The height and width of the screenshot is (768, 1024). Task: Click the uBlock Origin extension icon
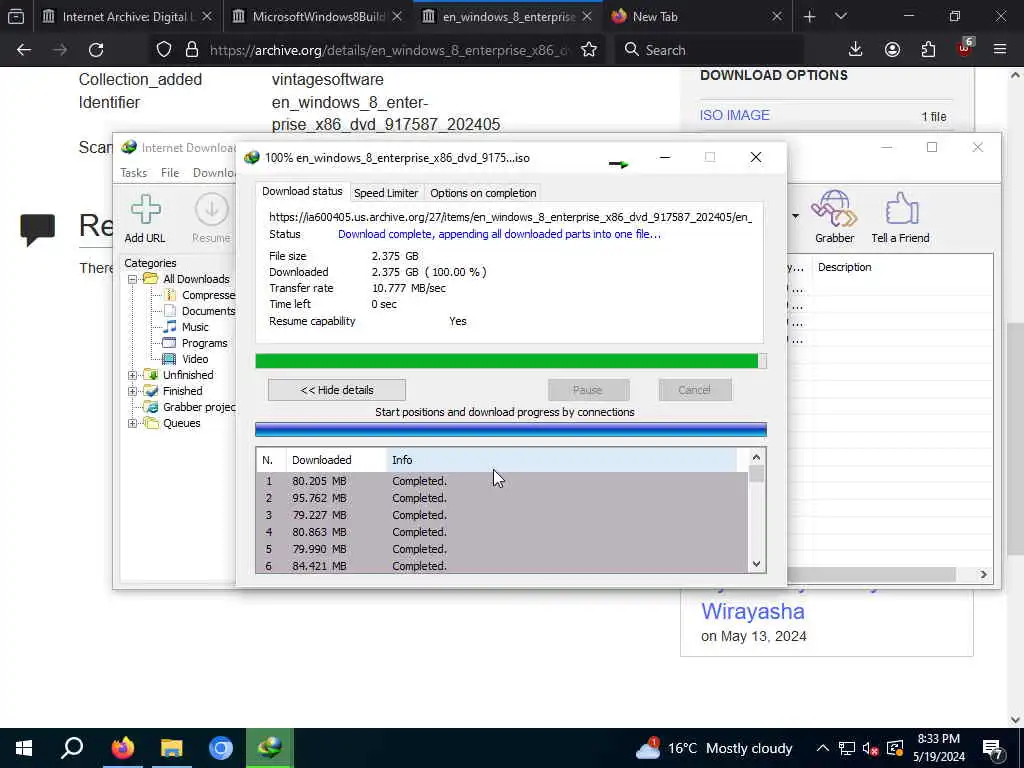(x=965, y=48)
